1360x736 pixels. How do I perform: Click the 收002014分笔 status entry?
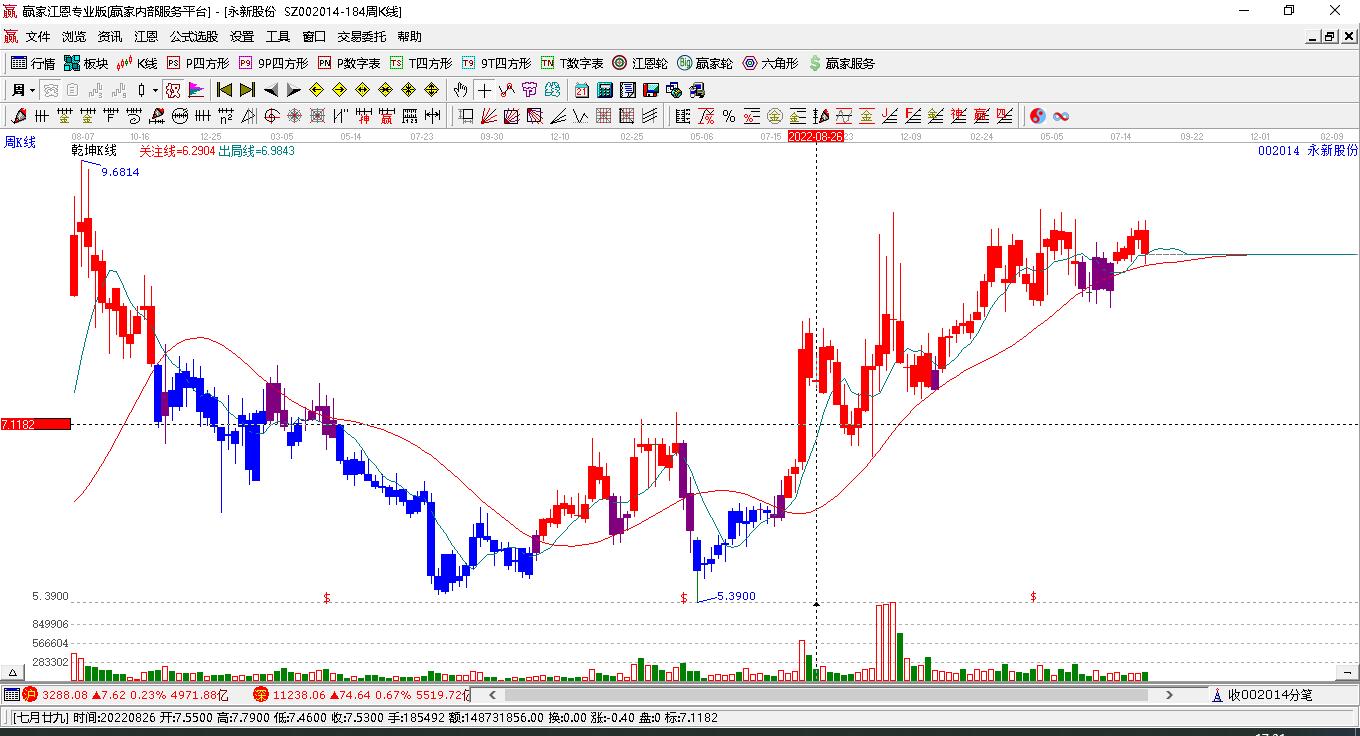coord(1262,694)
